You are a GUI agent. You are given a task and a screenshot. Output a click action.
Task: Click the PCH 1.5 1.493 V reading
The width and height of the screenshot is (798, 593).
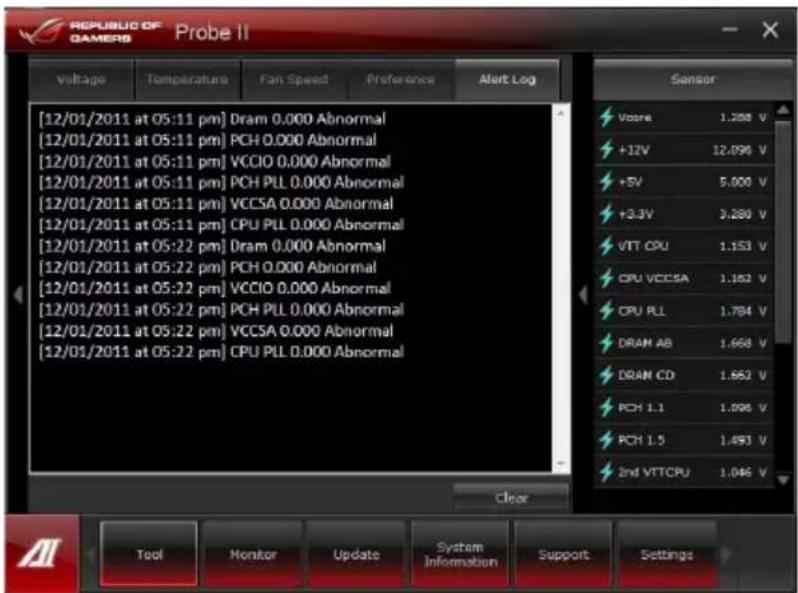click(743, 440)
